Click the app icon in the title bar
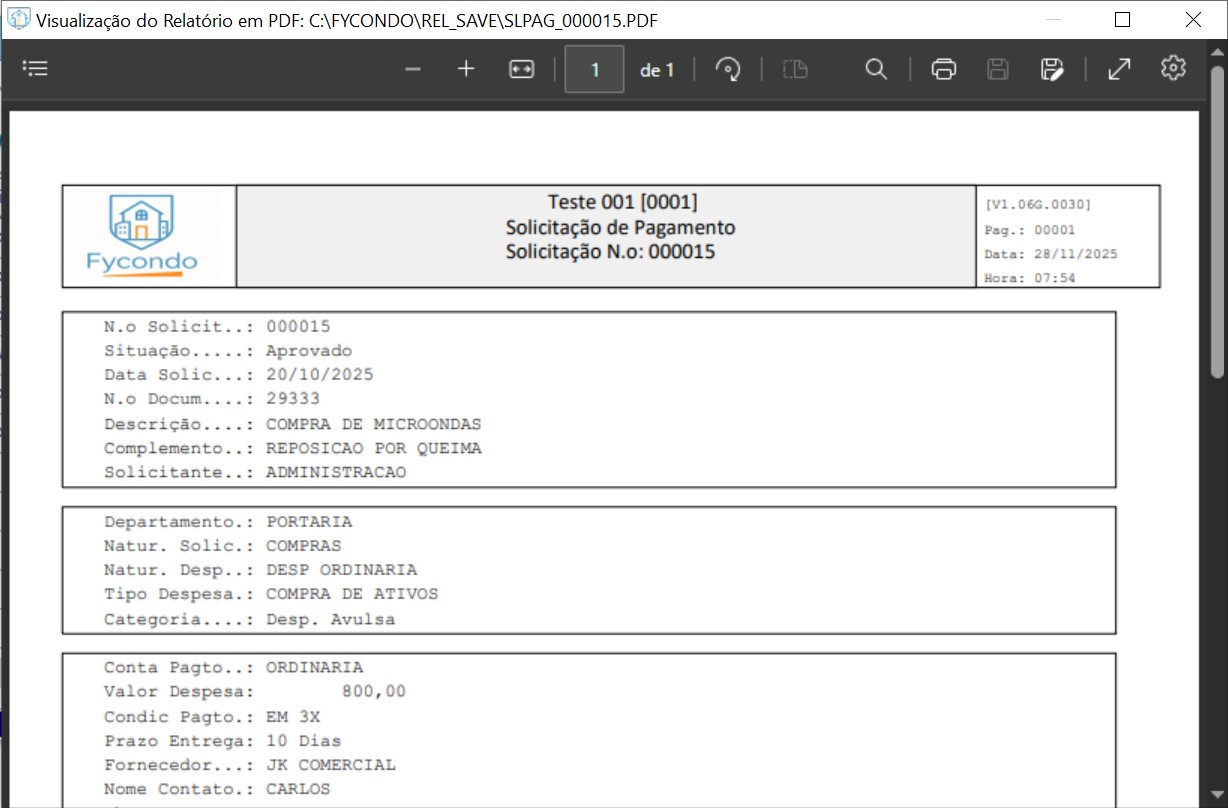1228x808 pixels. pos(18,20)
